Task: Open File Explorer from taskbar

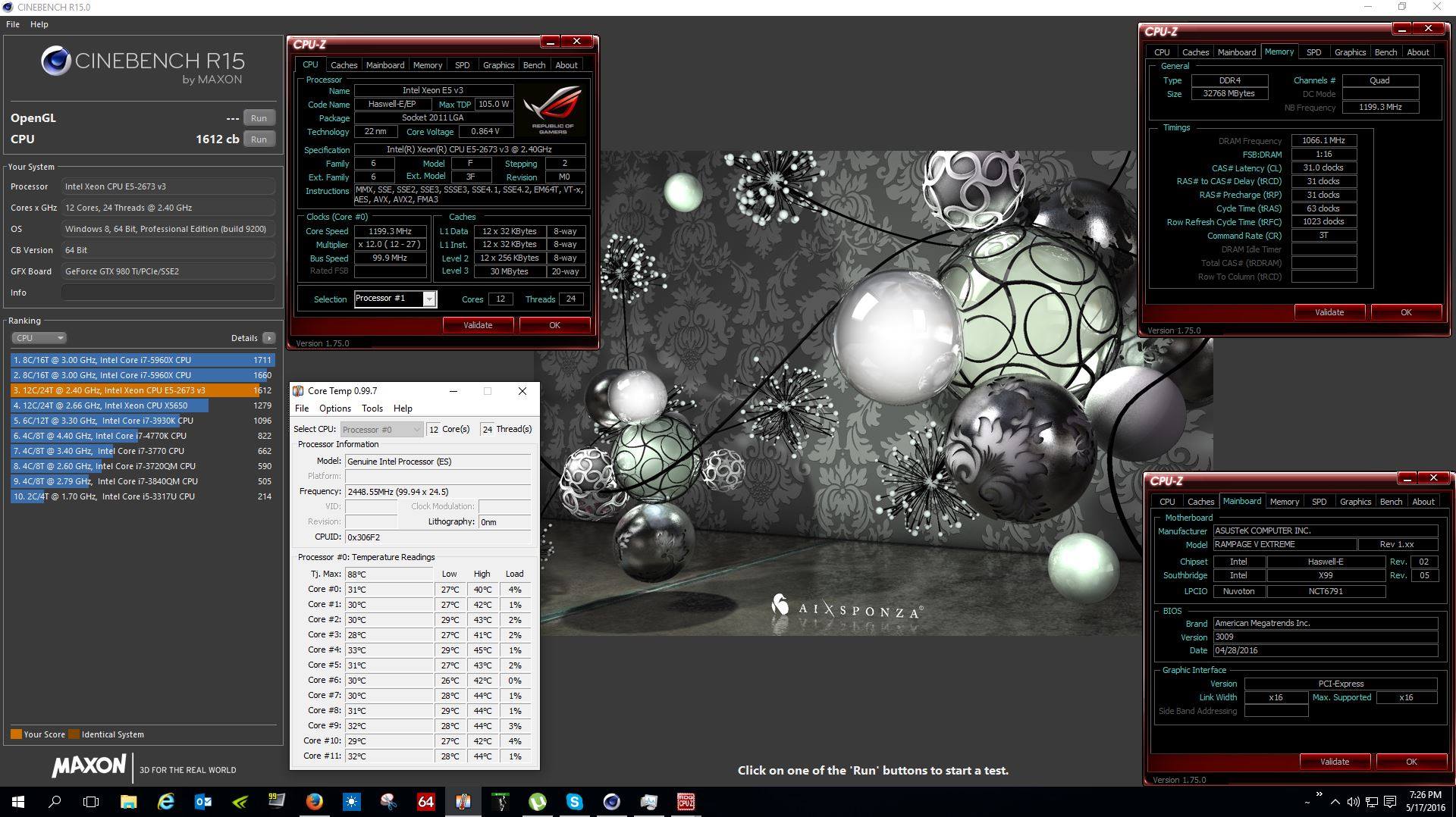Action: click(128, 802)
